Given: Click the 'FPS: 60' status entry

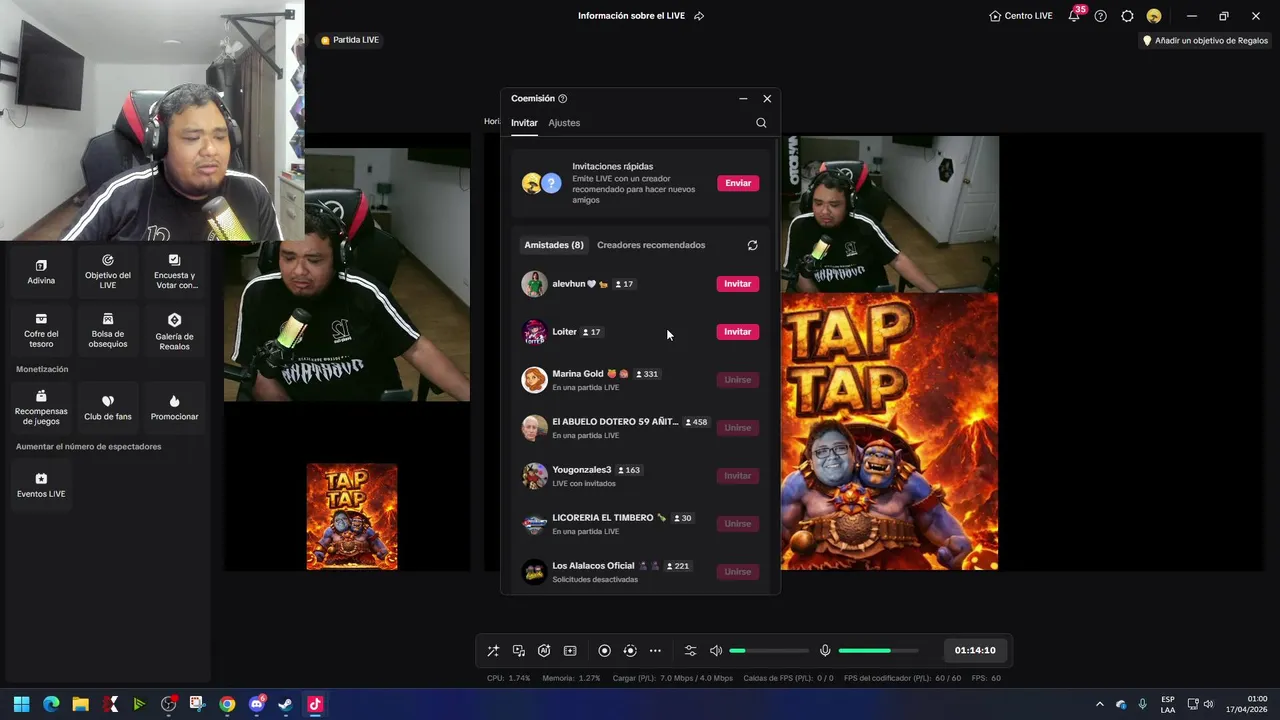Looking at the screenshot, I should tap(986, 678).
